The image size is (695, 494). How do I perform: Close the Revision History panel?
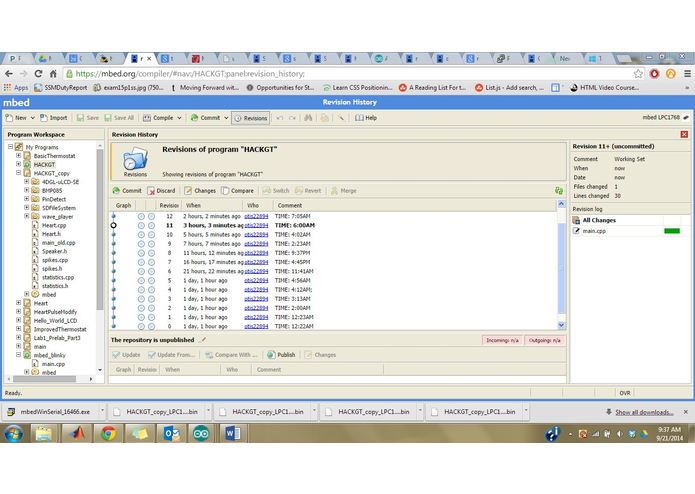(684, 134)
